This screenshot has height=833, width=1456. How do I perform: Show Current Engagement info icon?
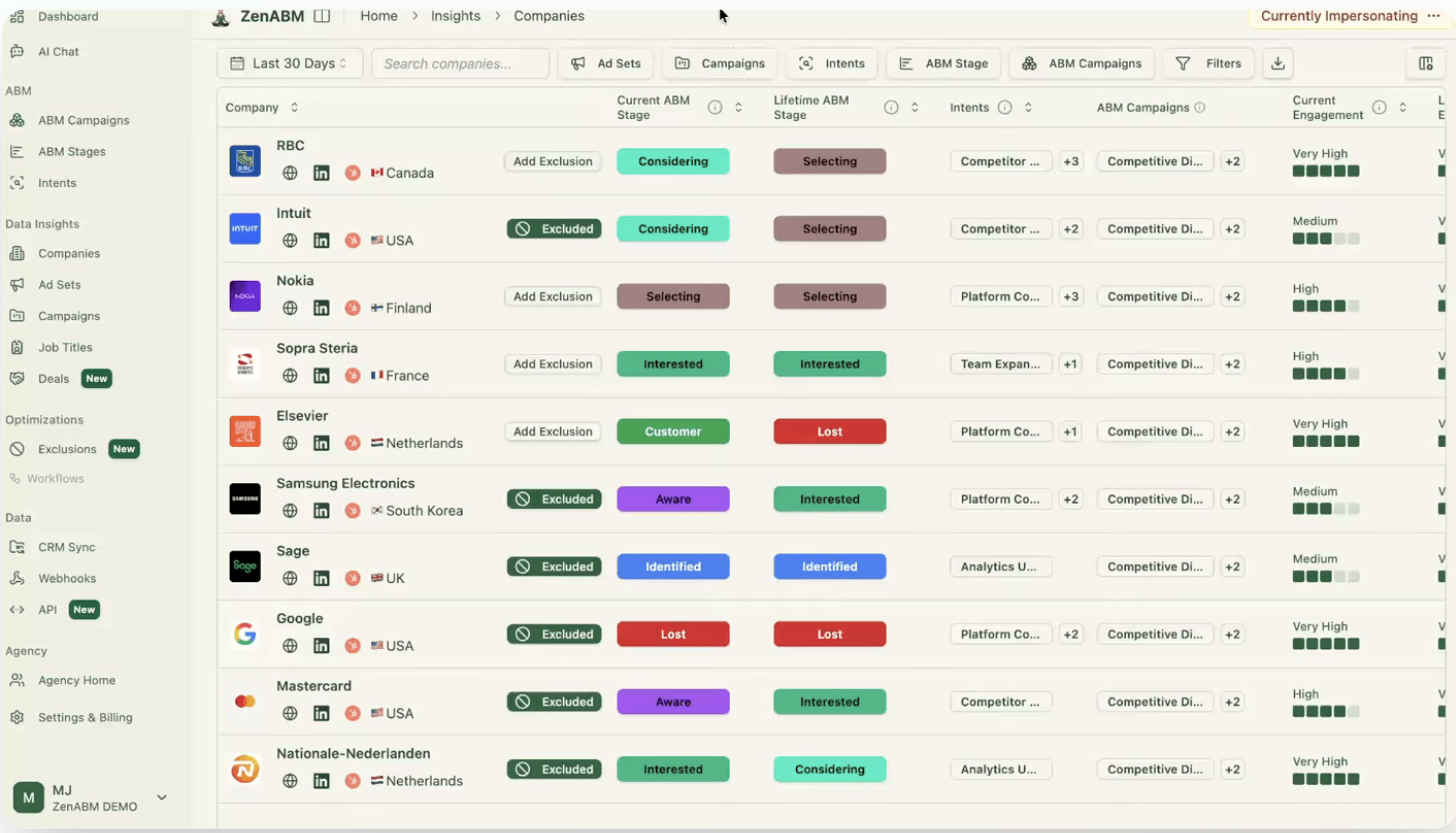[1379, 108]
